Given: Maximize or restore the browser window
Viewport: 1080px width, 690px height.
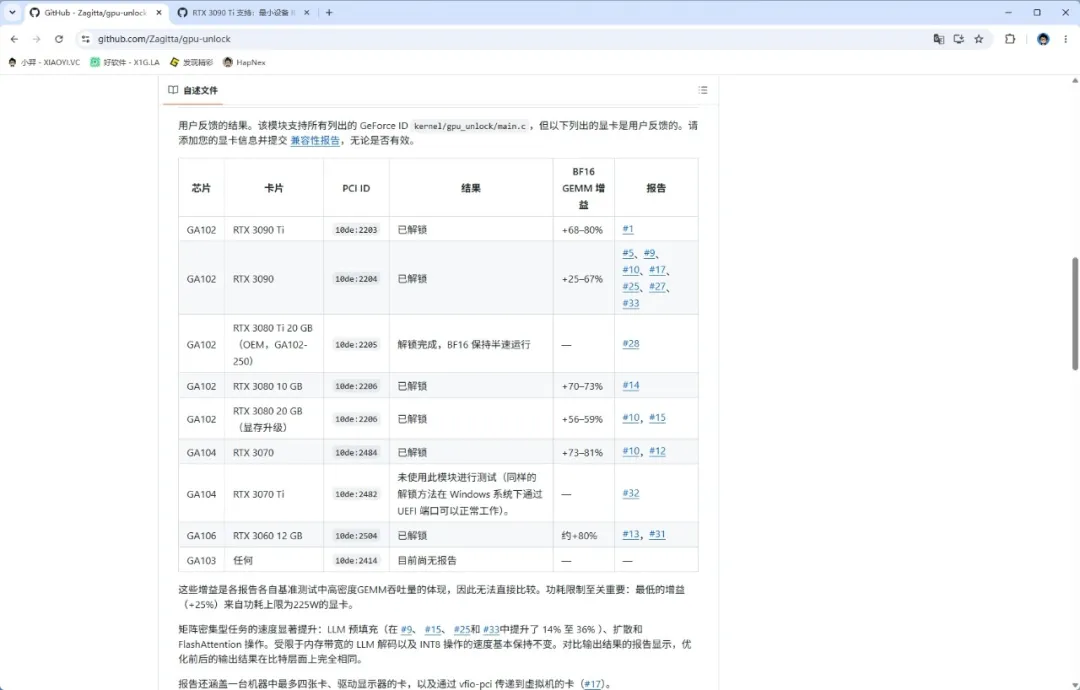Looking at the screenshot, I should [x=1037, y=12].
